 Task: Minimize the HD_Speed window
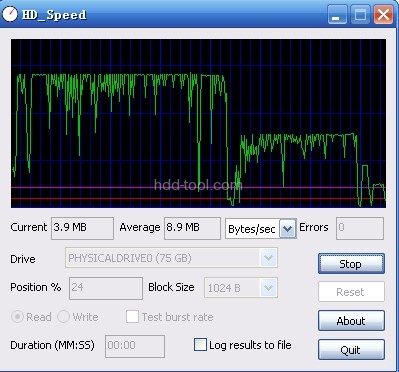(x=337, y=15)
